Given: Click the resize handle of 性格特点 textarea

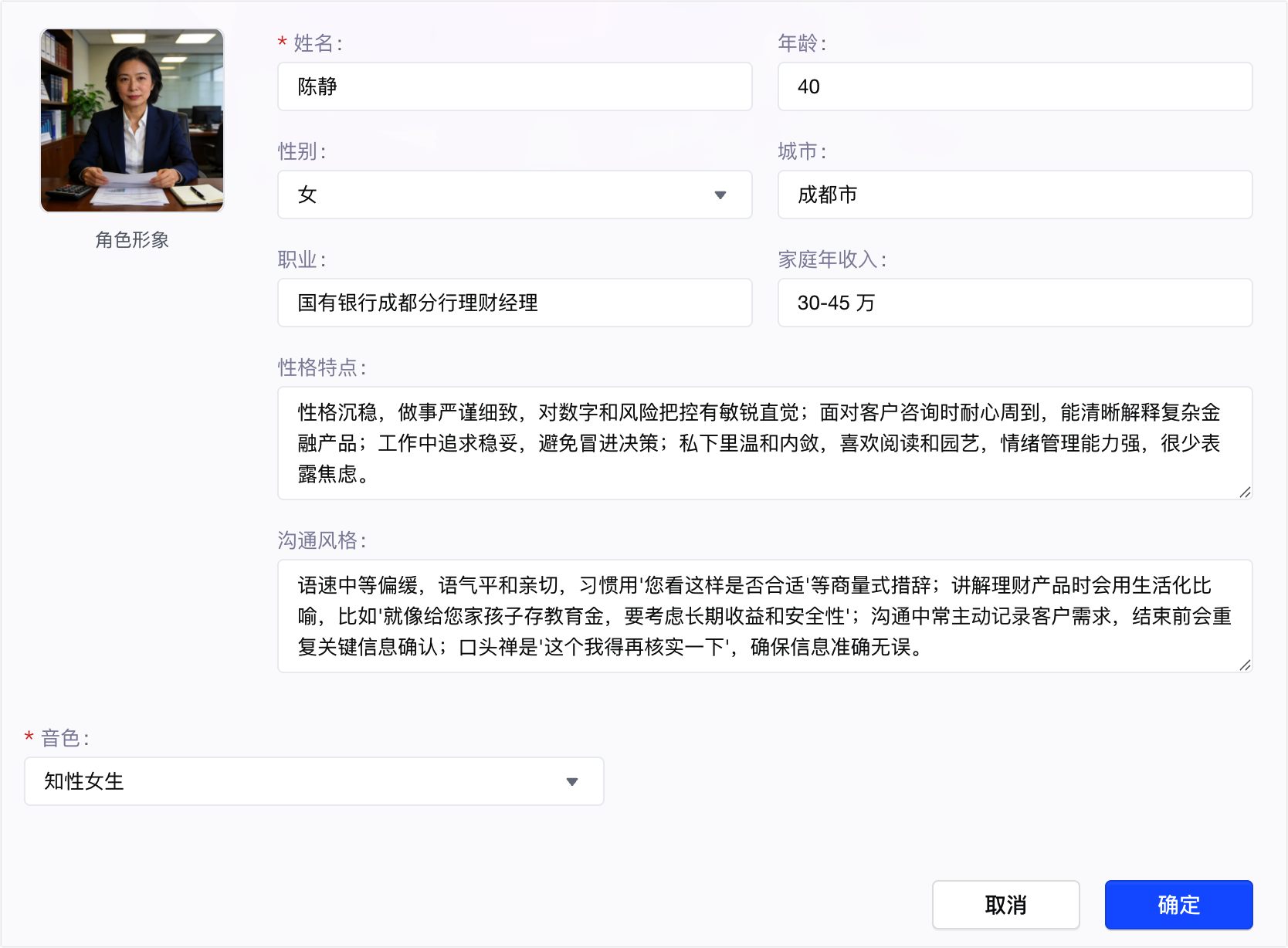Looking at the screenshot, I should point(1245,493).
